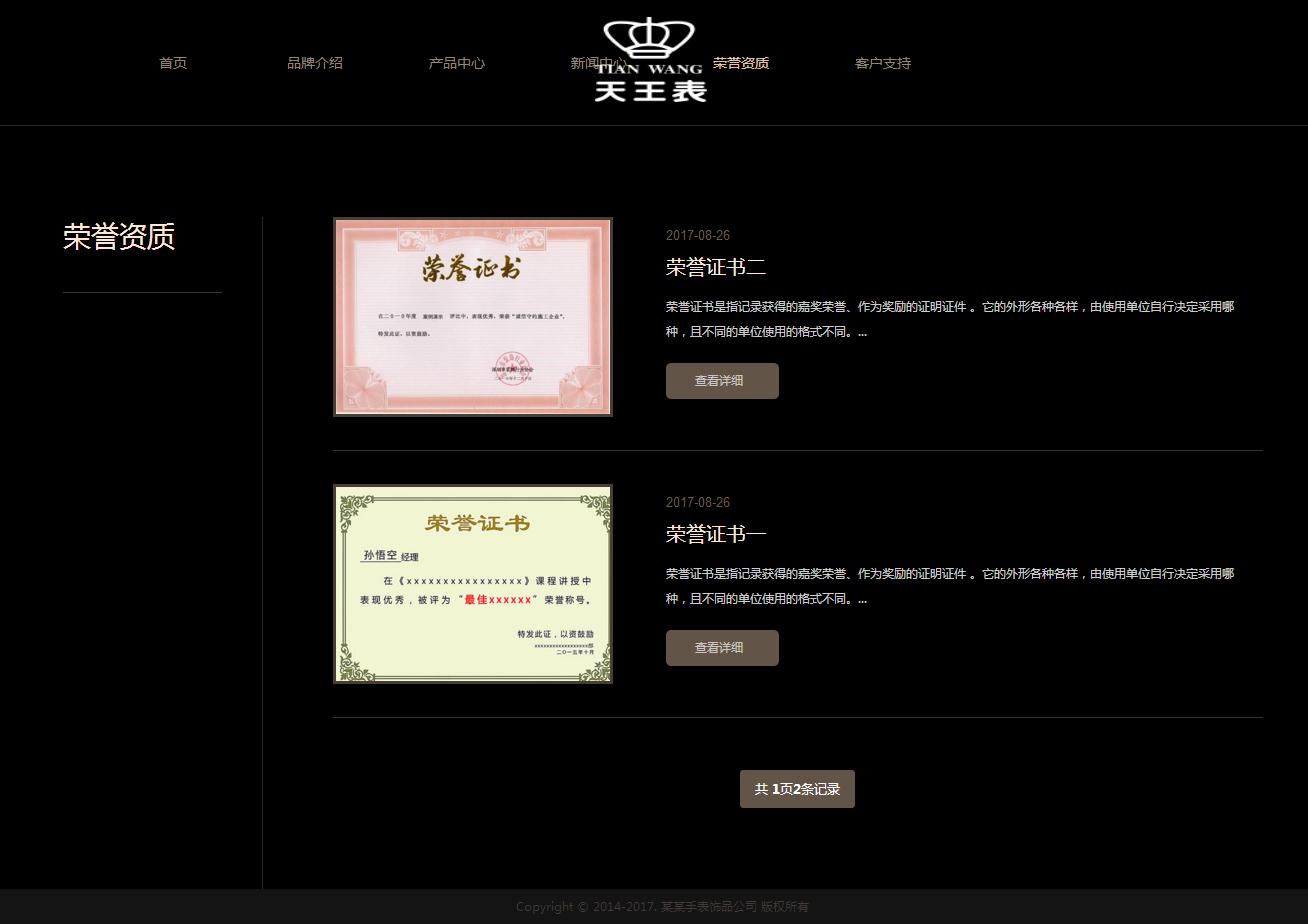Click the 共1页2条记录 pagination box
The height and width of the screenshot is (924, 1308).
click(x=797, y=789)
